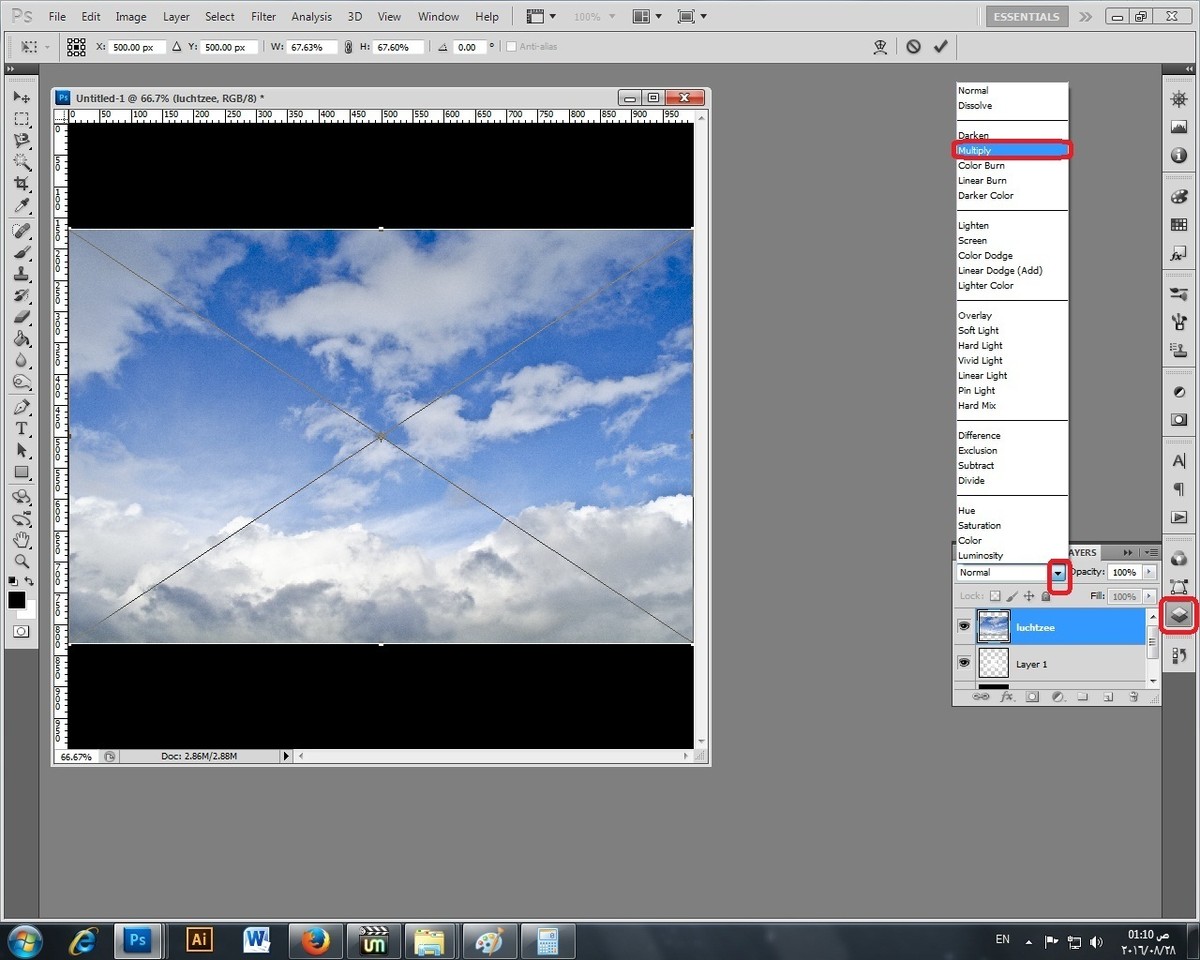Toggle visibility of Layer 1
The image size is (1200, 960).
pyautogui.click(x=964, y=662)
